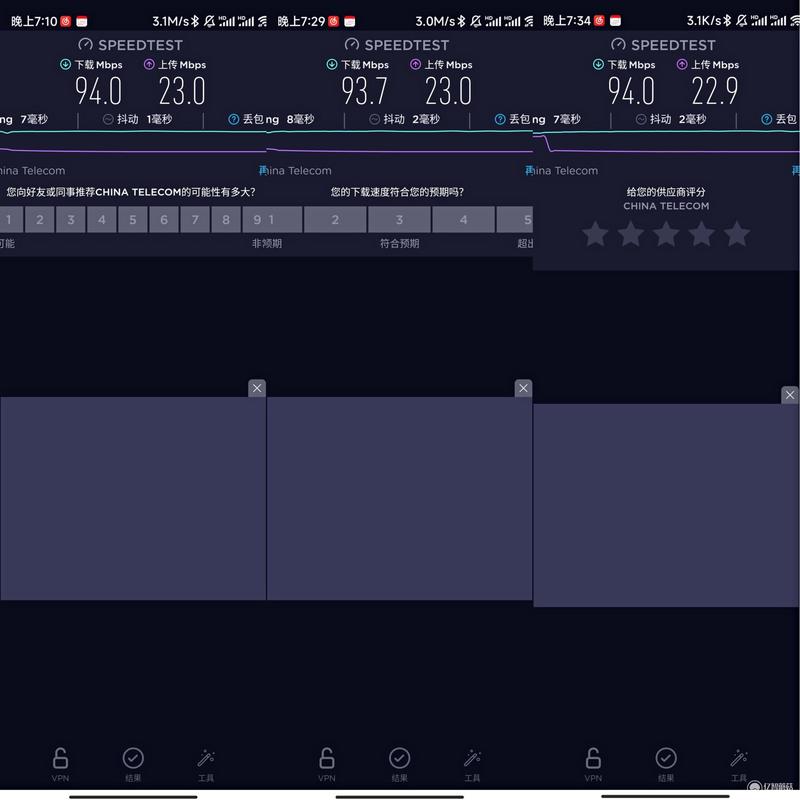The height and width of the screenshot is (800, 800).
Task: Tap the 8毫秒 ping value
Action: pyautogui.click(x=301, y=119)
